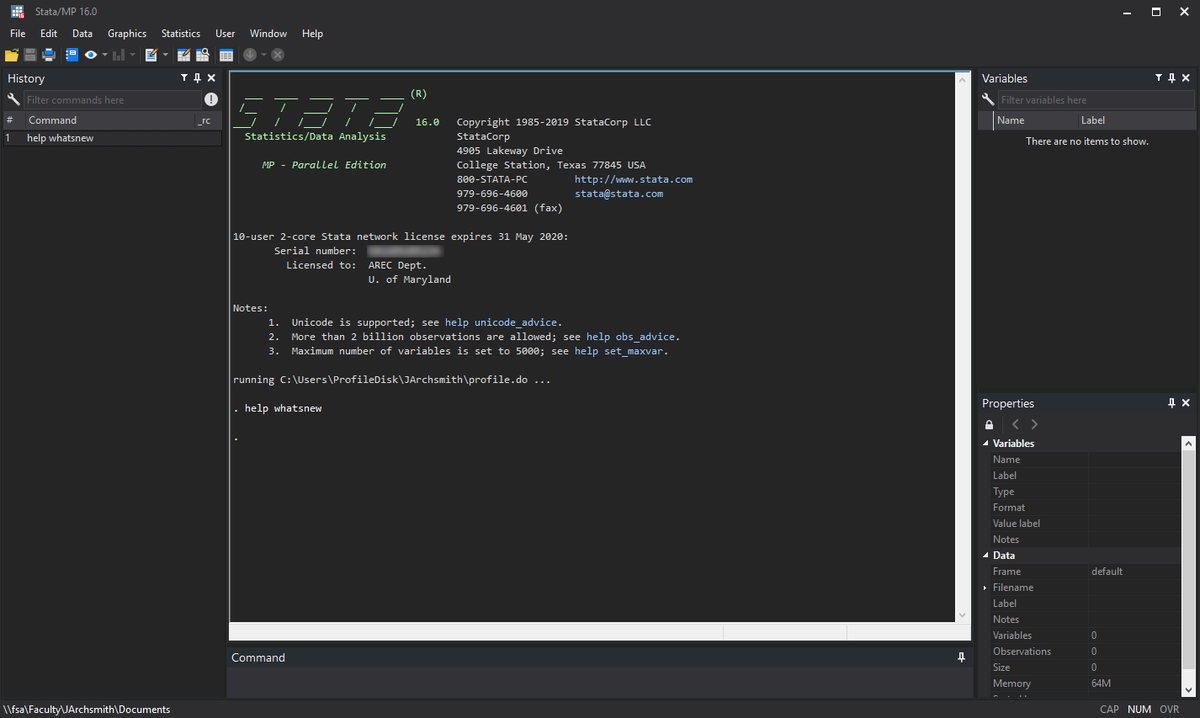
Task: Open the Help menu
Action: point(312,33)
